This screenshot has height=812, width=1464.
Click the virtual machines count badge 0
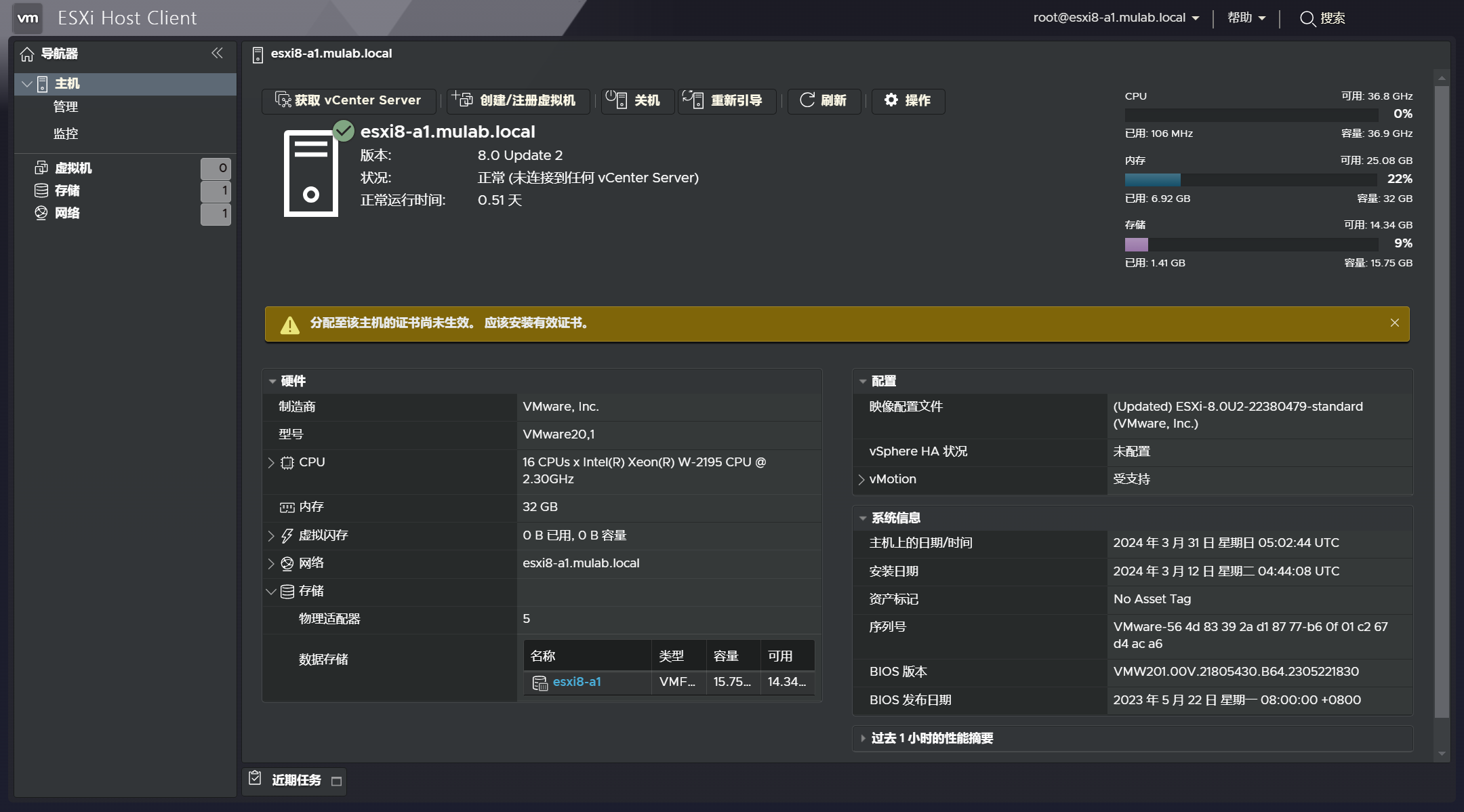216,168
